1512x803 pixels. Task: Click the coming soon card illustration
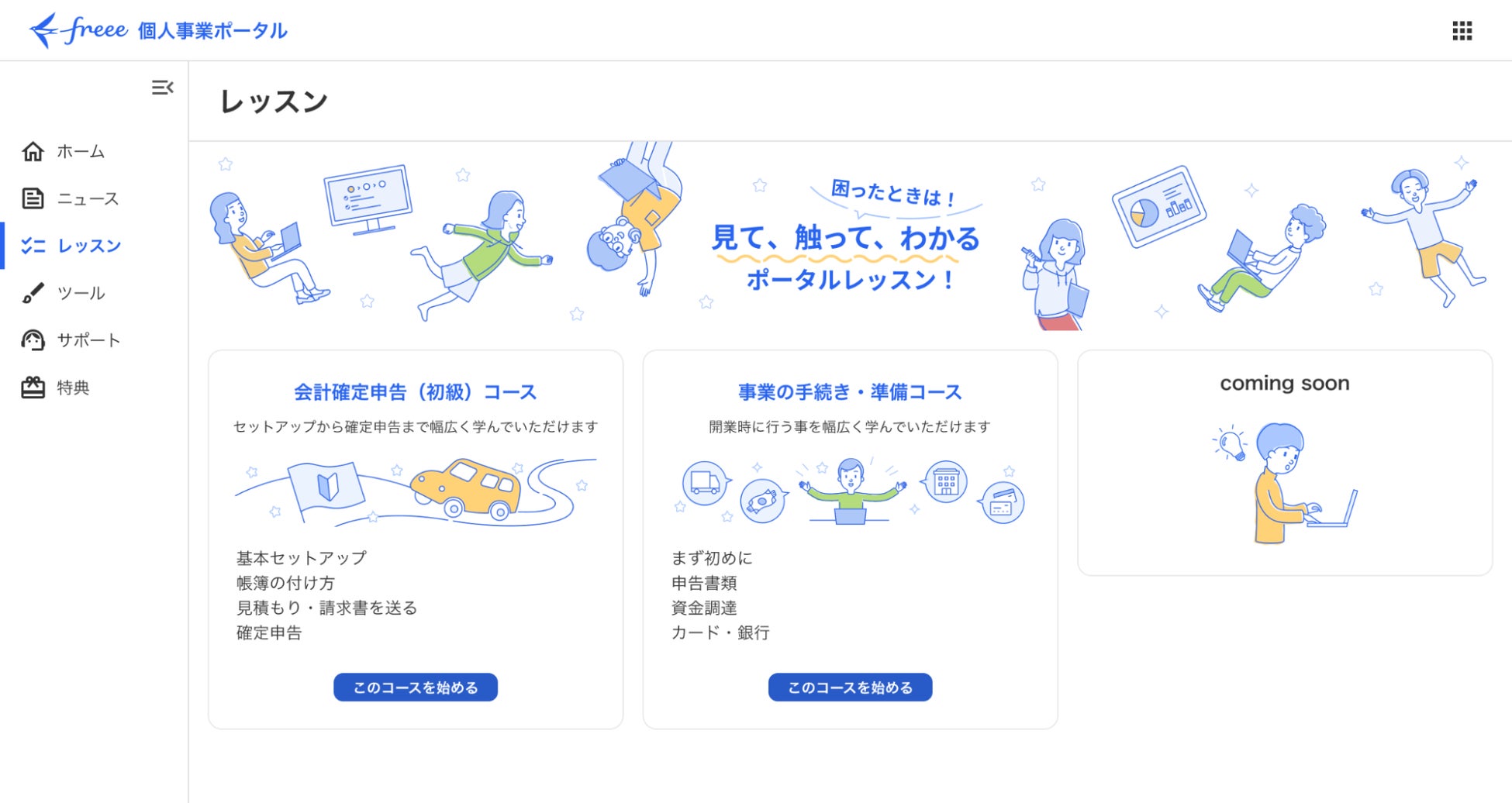point(1285,482)
